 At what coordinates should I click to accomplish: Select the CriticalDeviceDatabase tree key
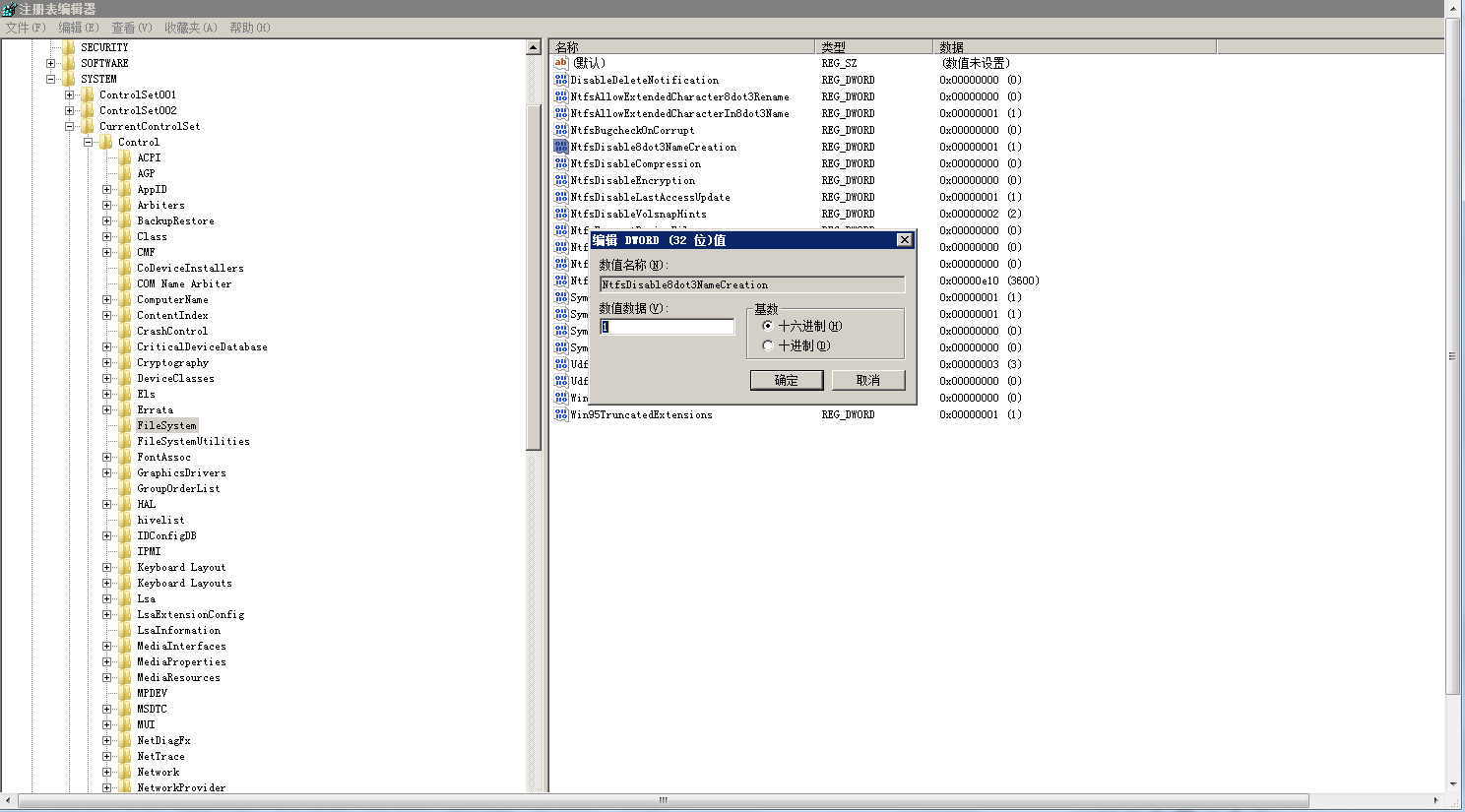pos(202,346)
